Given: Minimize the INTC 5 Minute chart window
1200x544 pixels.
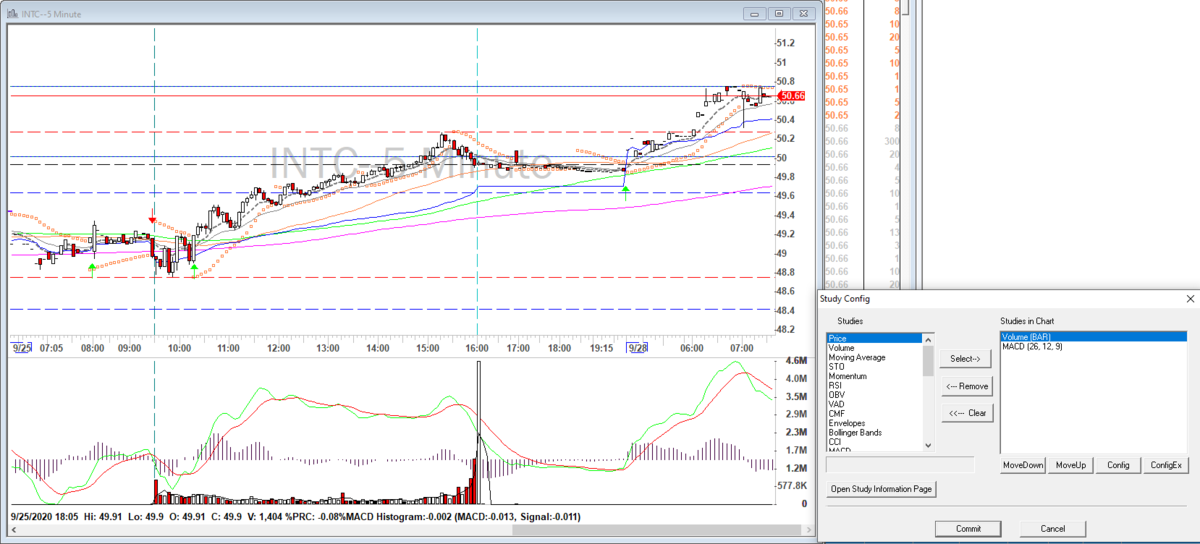Looking at the screenshot, I should (755, 13).
